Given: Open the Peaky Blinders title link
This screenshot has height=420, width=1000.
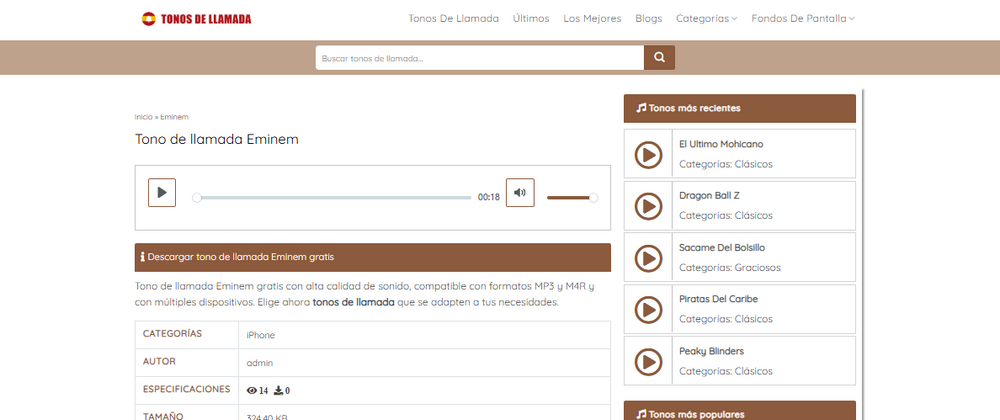Looking at the screenshot, I should 711,351.
